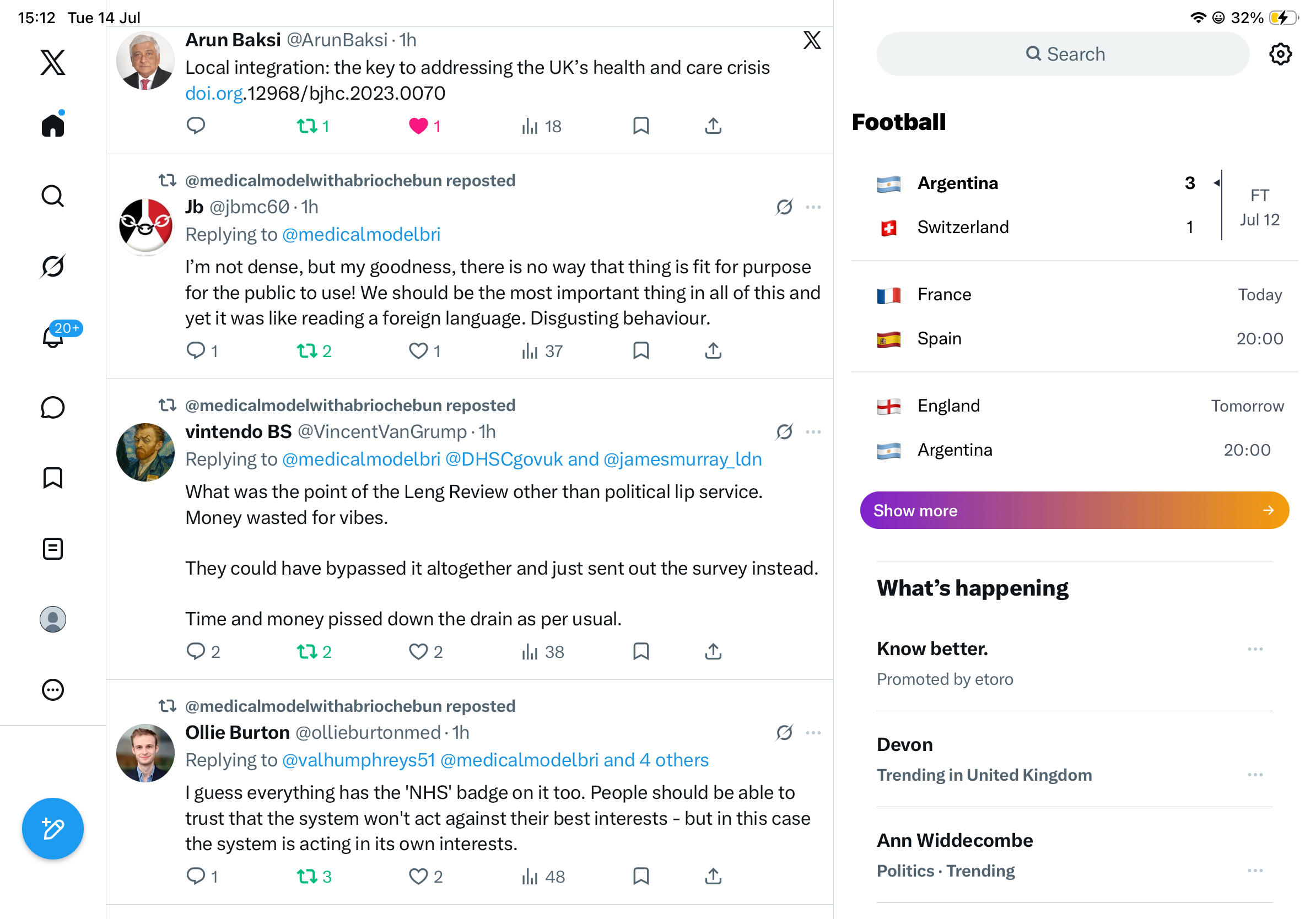This screenshot has height=919, width=1316.
Task: Click the Search input field
Action: point(1063,54)
